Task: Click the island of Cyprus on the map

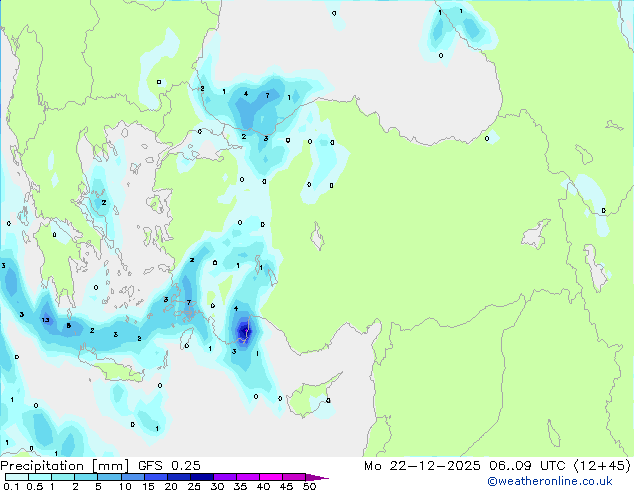Action: point(311,398)
